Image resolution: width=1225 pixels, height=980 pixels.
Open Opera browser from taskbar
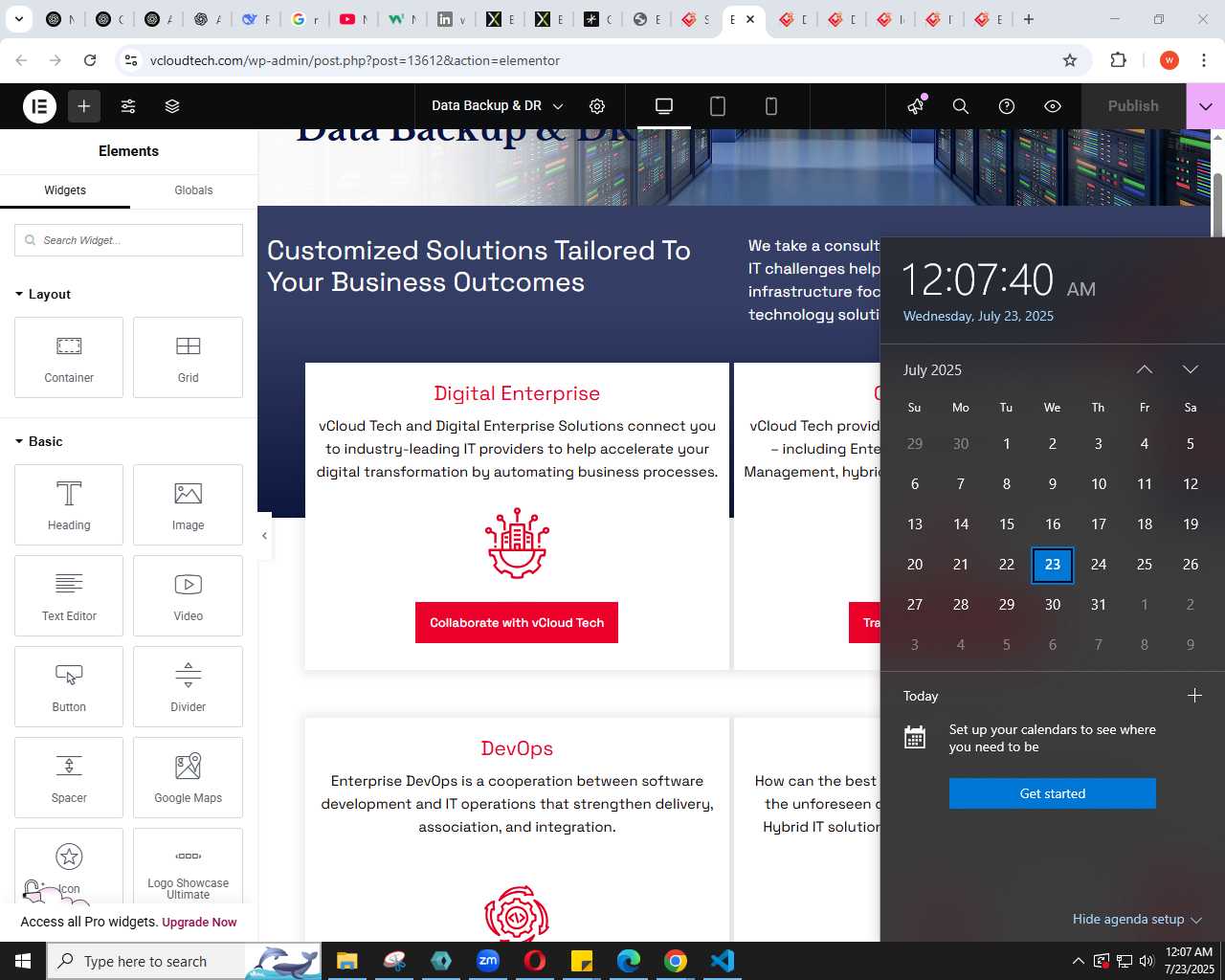coord(535,961)
